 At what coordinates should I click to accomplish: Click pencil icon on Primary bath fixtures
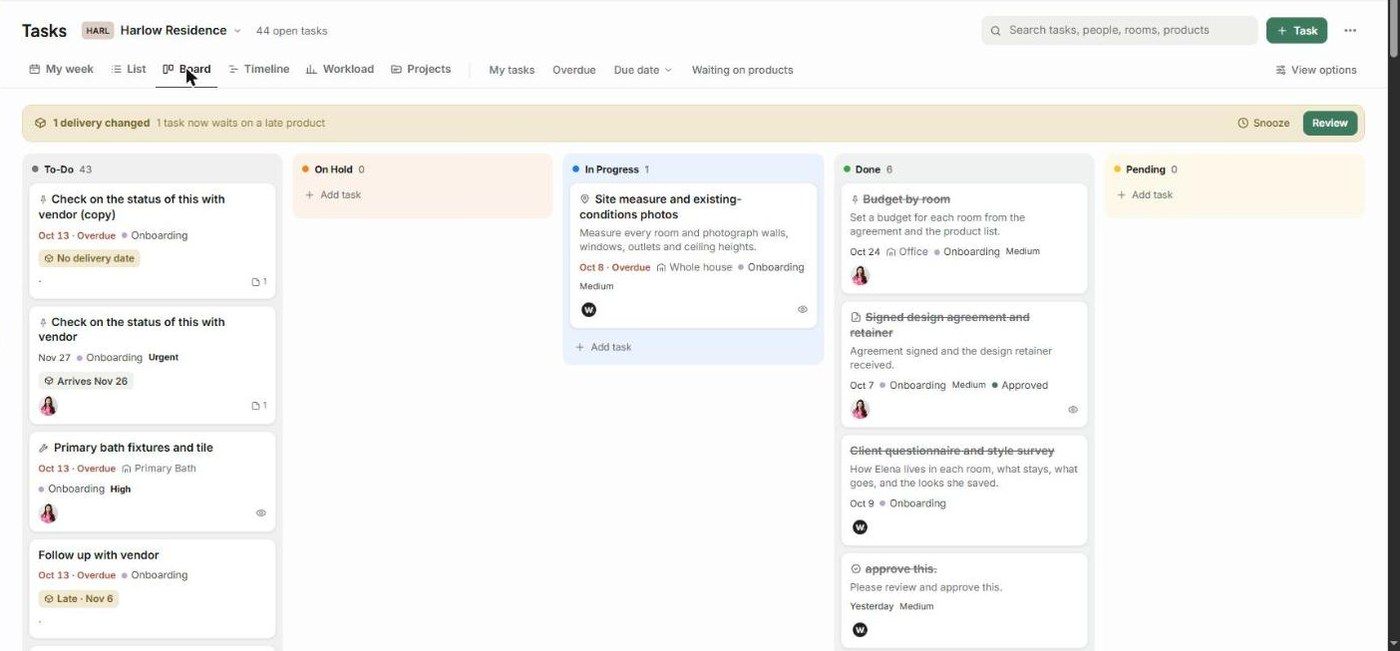pos(44,448)
